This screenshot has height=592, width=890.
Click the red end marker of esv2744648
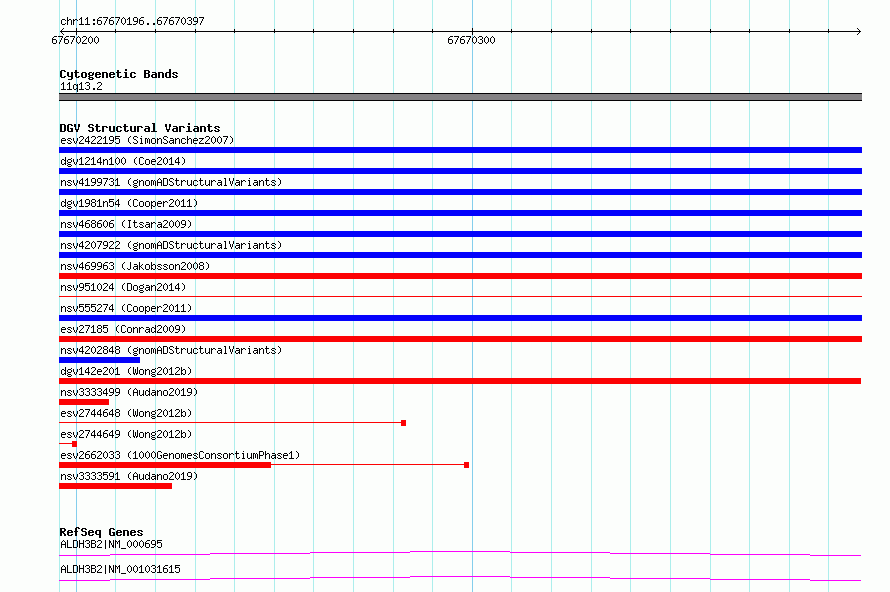click(x=404, y=423)
